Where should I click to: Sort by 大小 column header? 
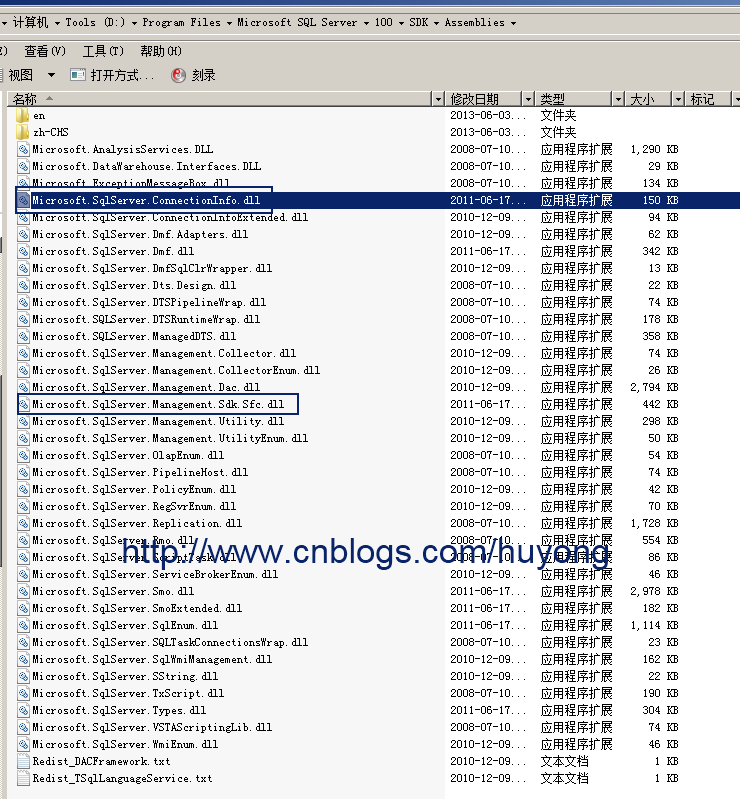[x=648, y=99]
